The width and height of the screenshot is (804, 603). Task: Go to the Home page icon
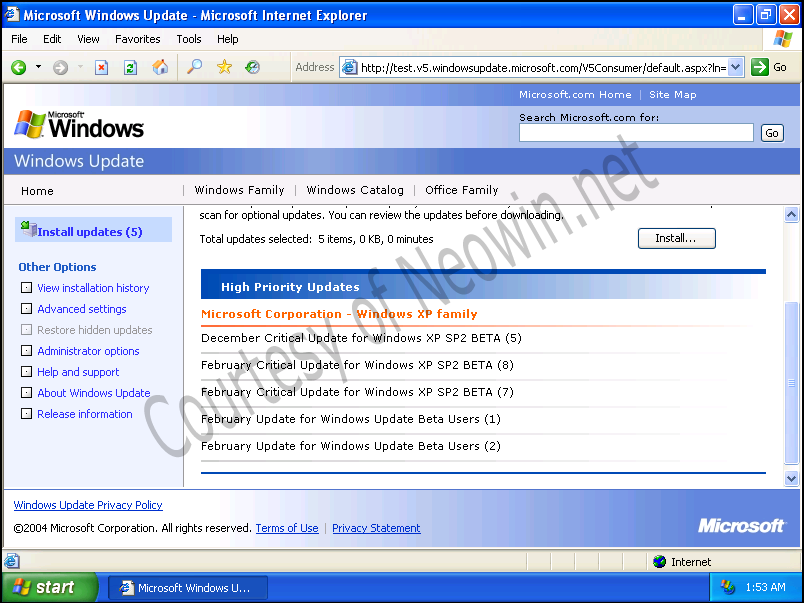point(160,67)
